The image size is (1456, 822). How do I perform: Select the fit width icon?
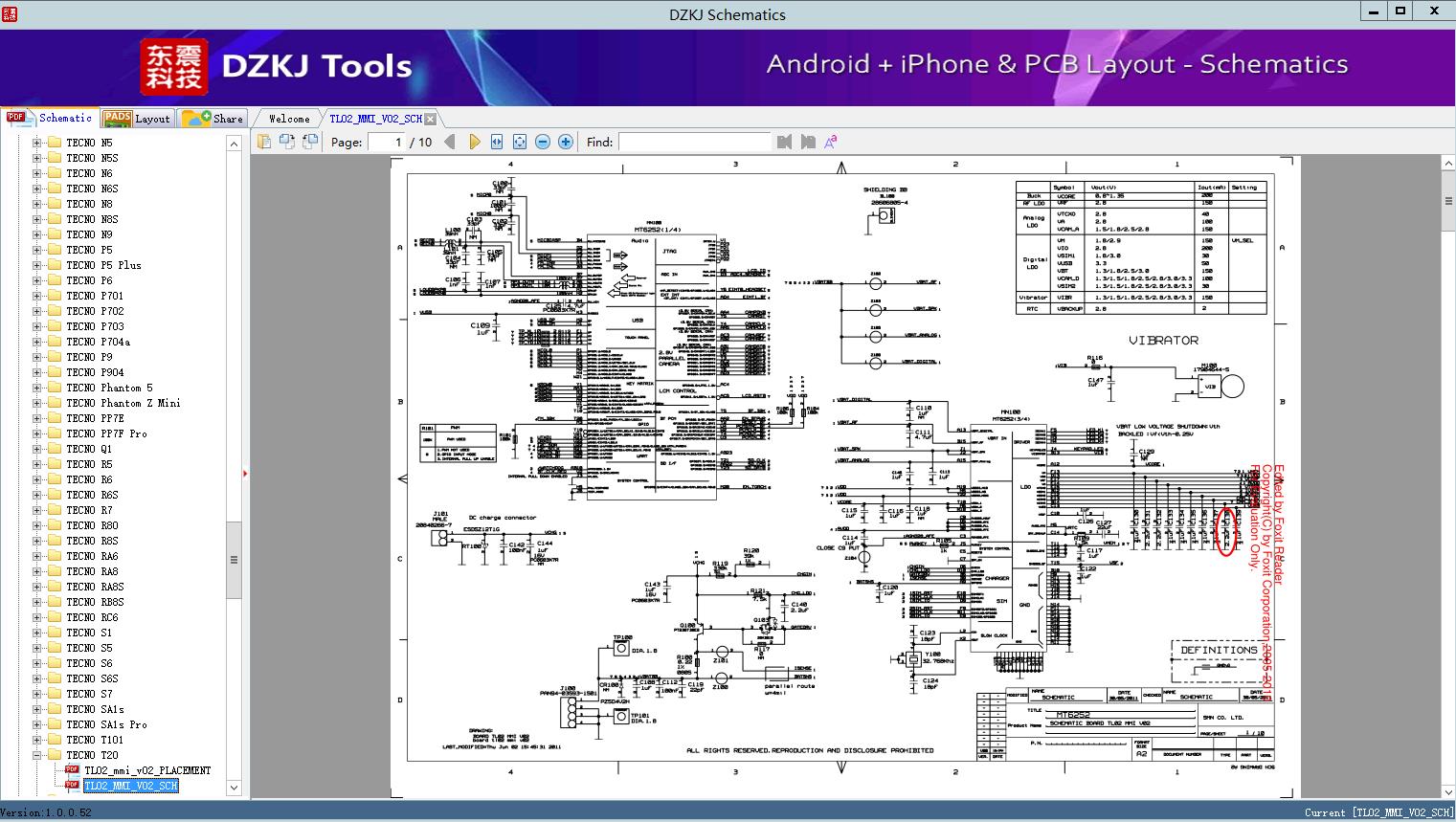tap(497, 142)
